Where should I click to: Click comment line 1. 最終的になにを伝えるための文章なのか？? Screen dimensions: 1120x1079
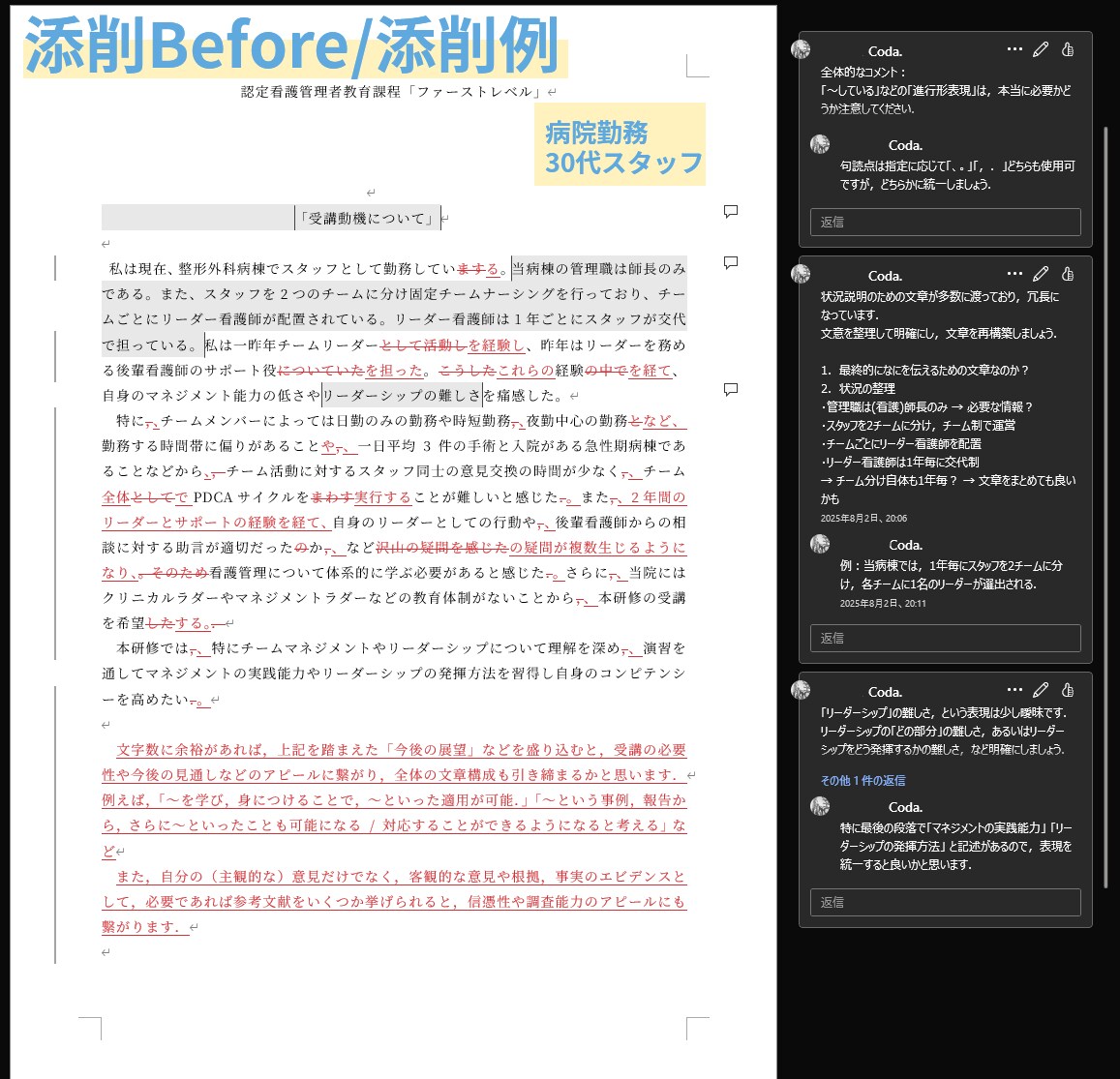coord(924,370)
